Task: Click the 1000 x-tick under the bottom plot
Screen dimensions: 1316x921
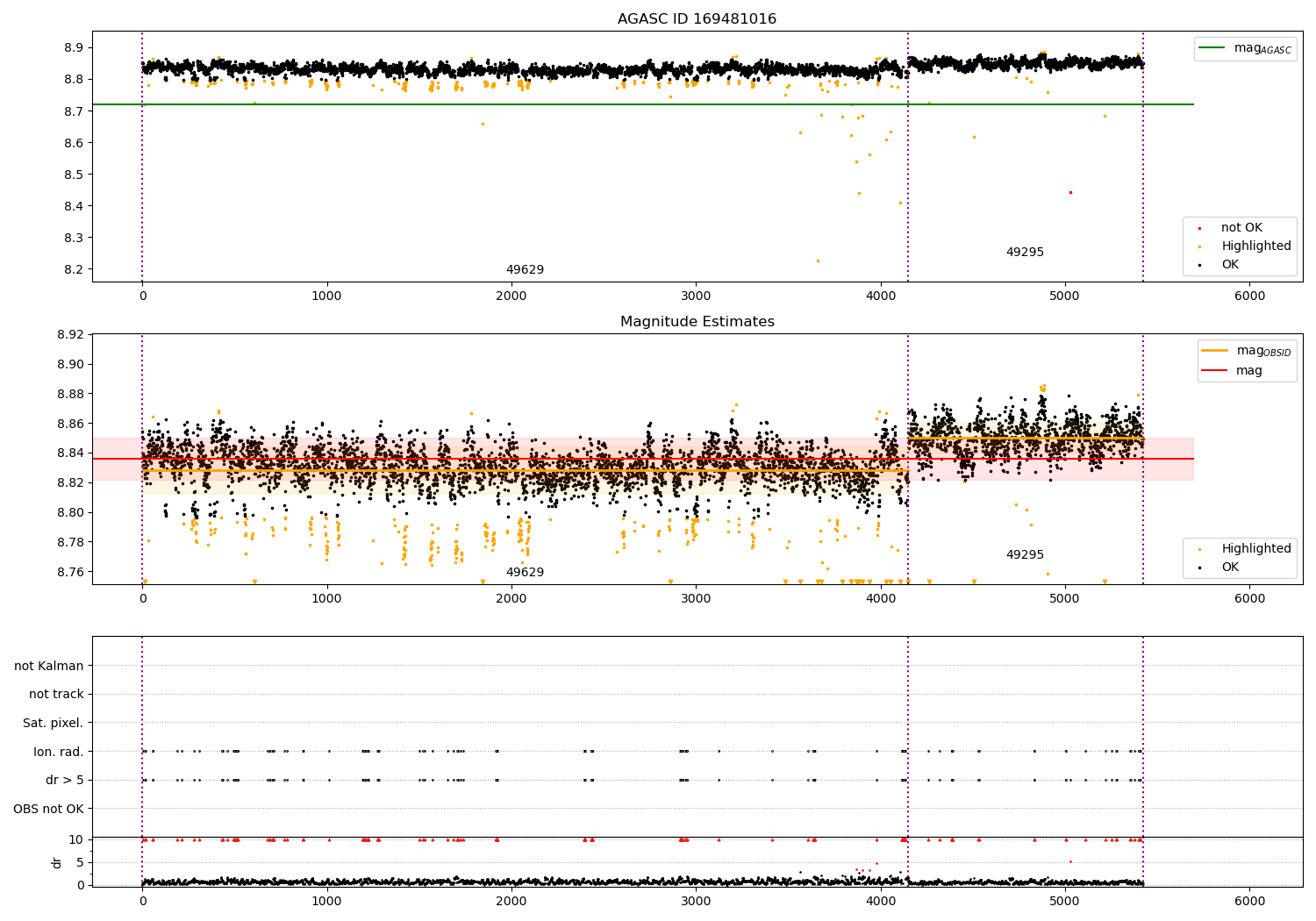Action: pos(326,900)
